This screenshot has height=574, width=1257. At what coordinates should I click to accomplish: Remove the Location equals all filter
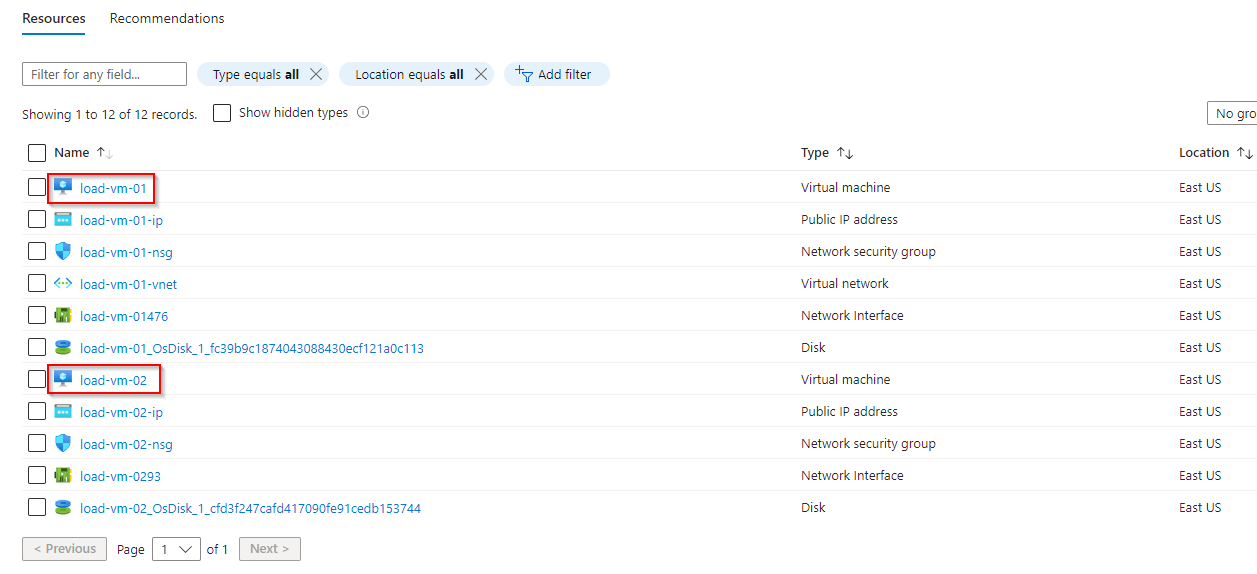pos(481,74)
